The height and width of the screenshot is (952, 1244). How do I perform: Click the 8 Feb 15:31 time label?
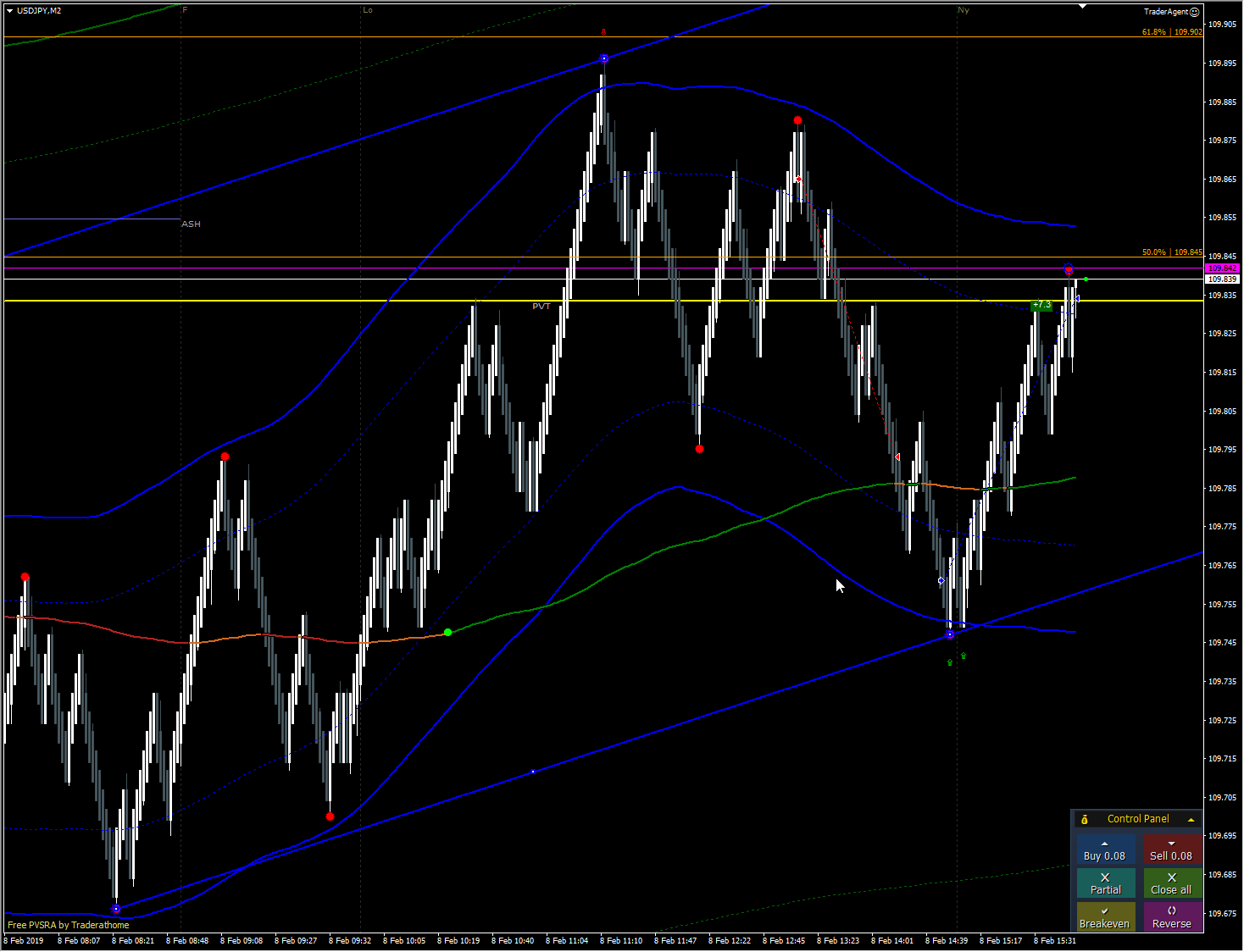1055,940
